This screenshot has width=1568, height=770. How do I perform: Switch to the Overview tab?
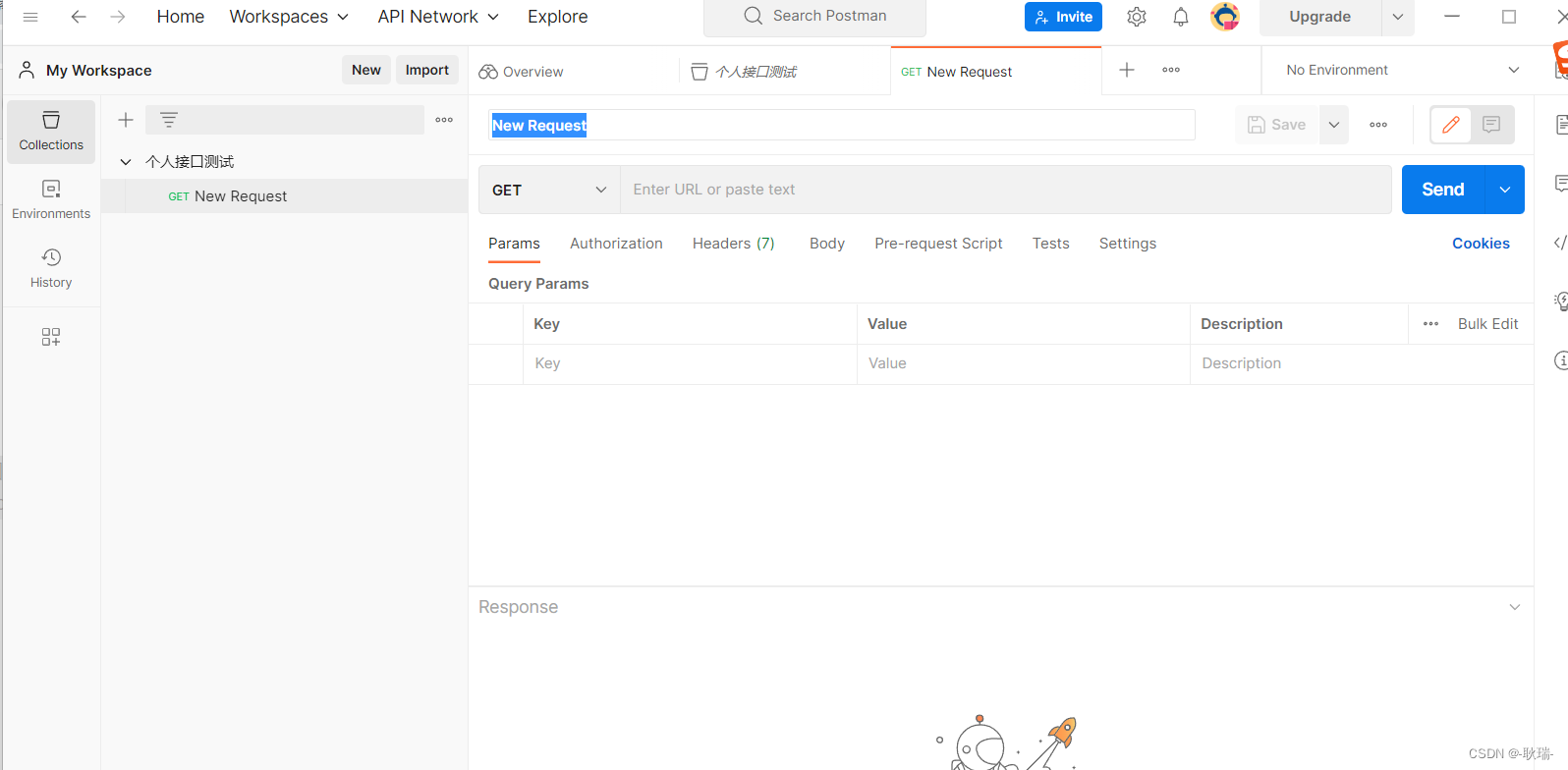(521, 72)
